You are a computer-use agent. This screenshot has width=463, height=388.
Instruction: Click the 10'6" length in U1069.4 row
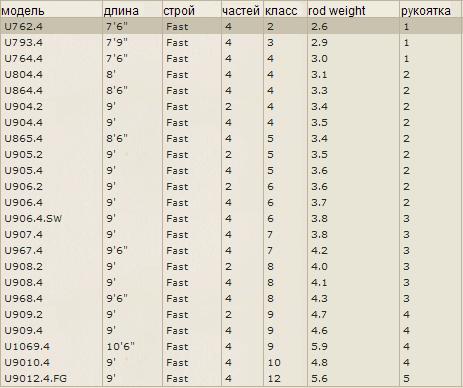click(121, 346)
